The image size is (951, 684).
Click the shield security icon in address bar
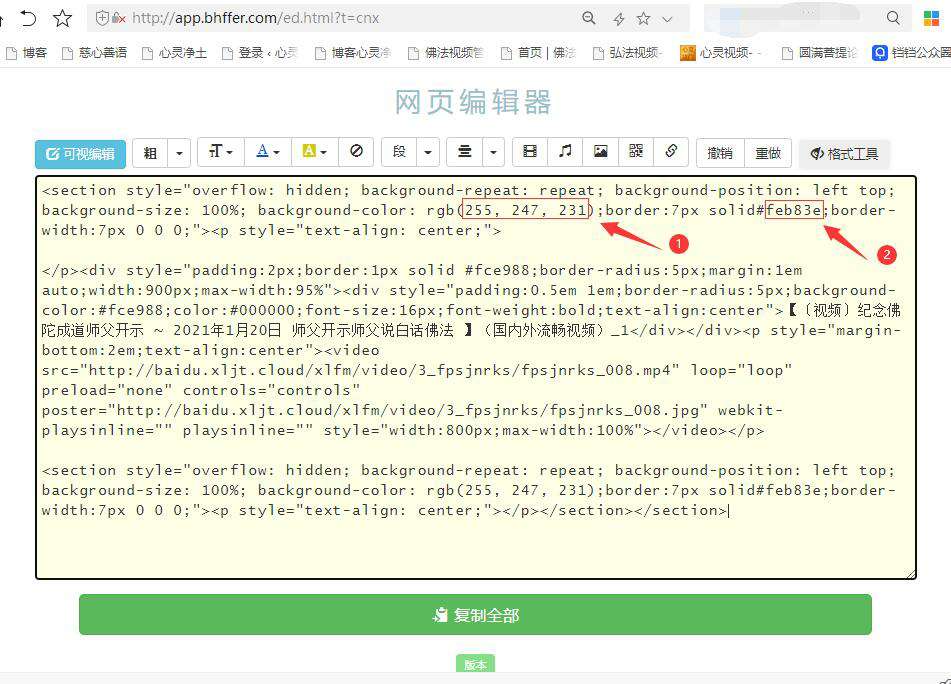102,18
